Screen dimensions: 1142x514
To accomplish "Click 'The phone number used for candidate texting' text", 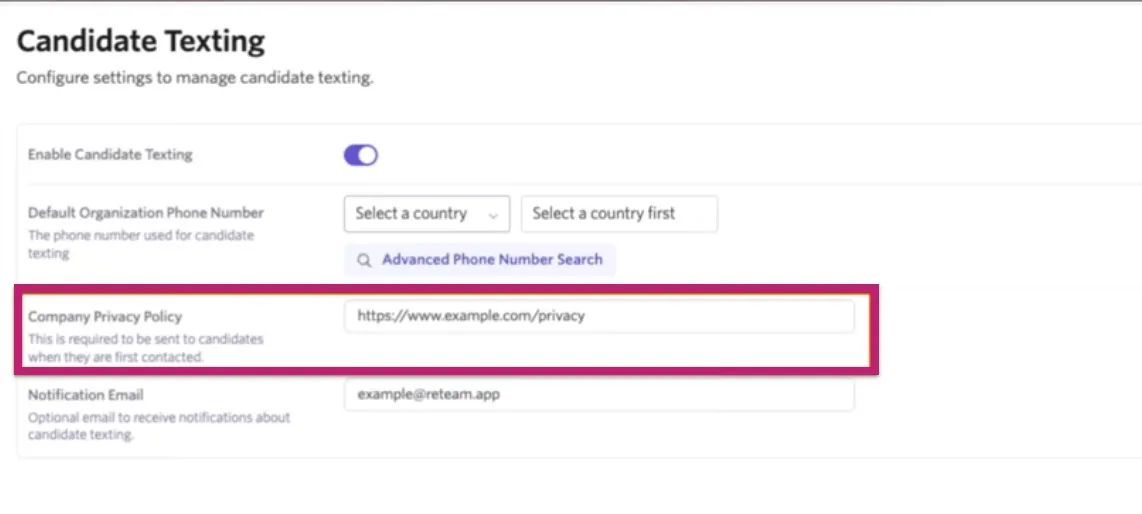I will 141,245.
